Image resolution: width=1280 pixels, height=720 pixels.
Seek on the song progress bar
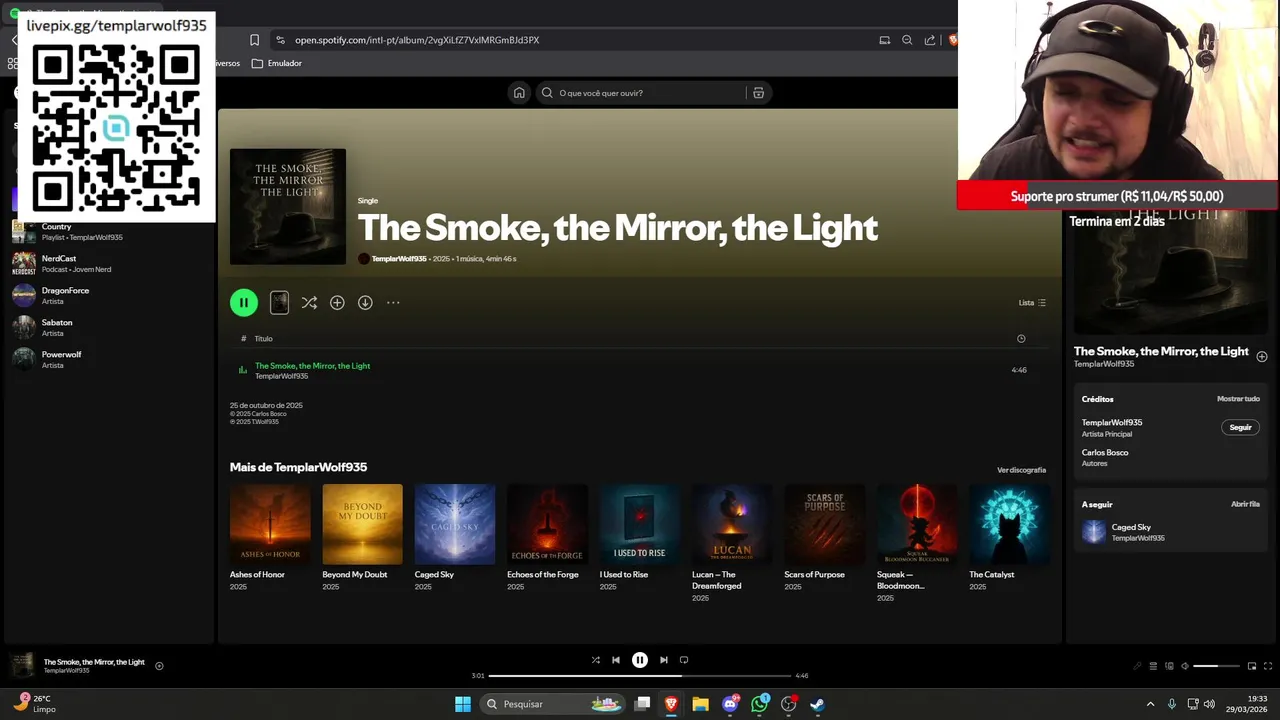pos(640,676)
